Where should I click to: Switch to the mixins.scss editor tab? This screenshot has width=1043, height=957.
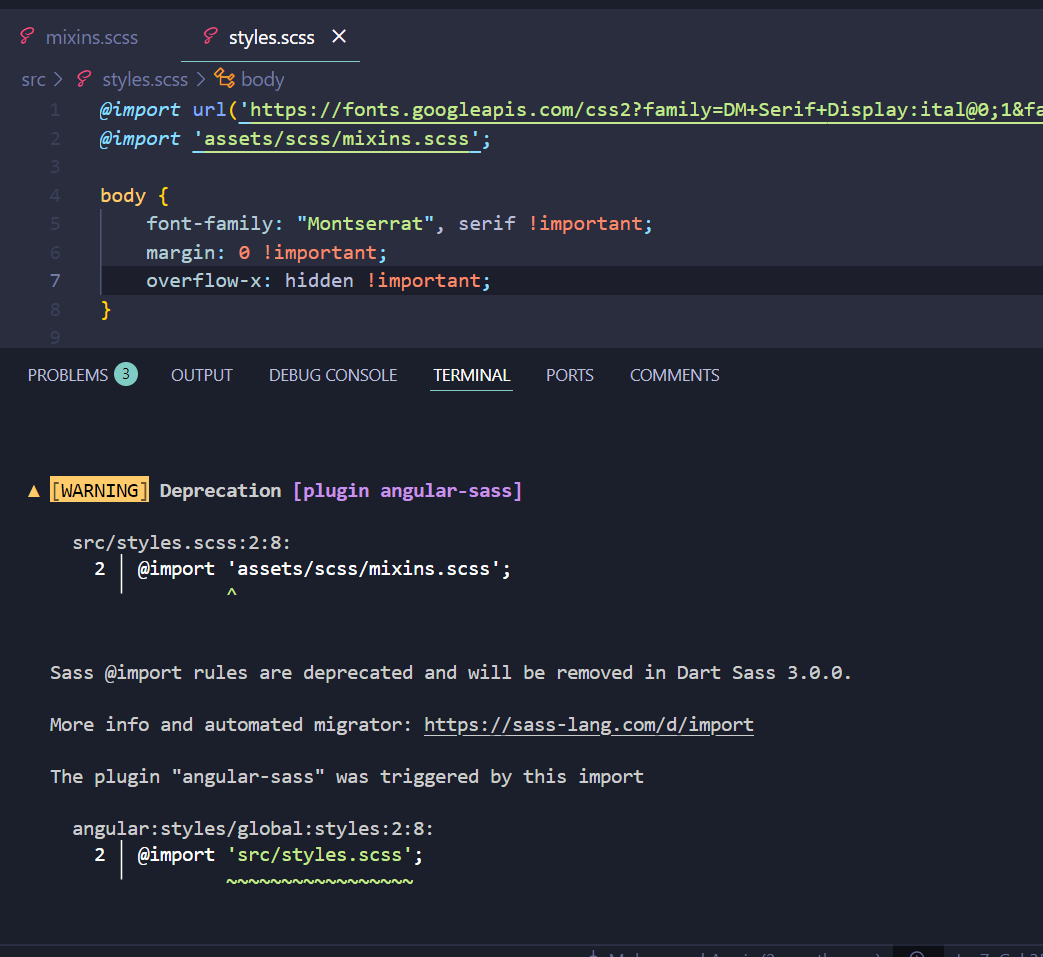pyautogui.click(x=91, y=37)
